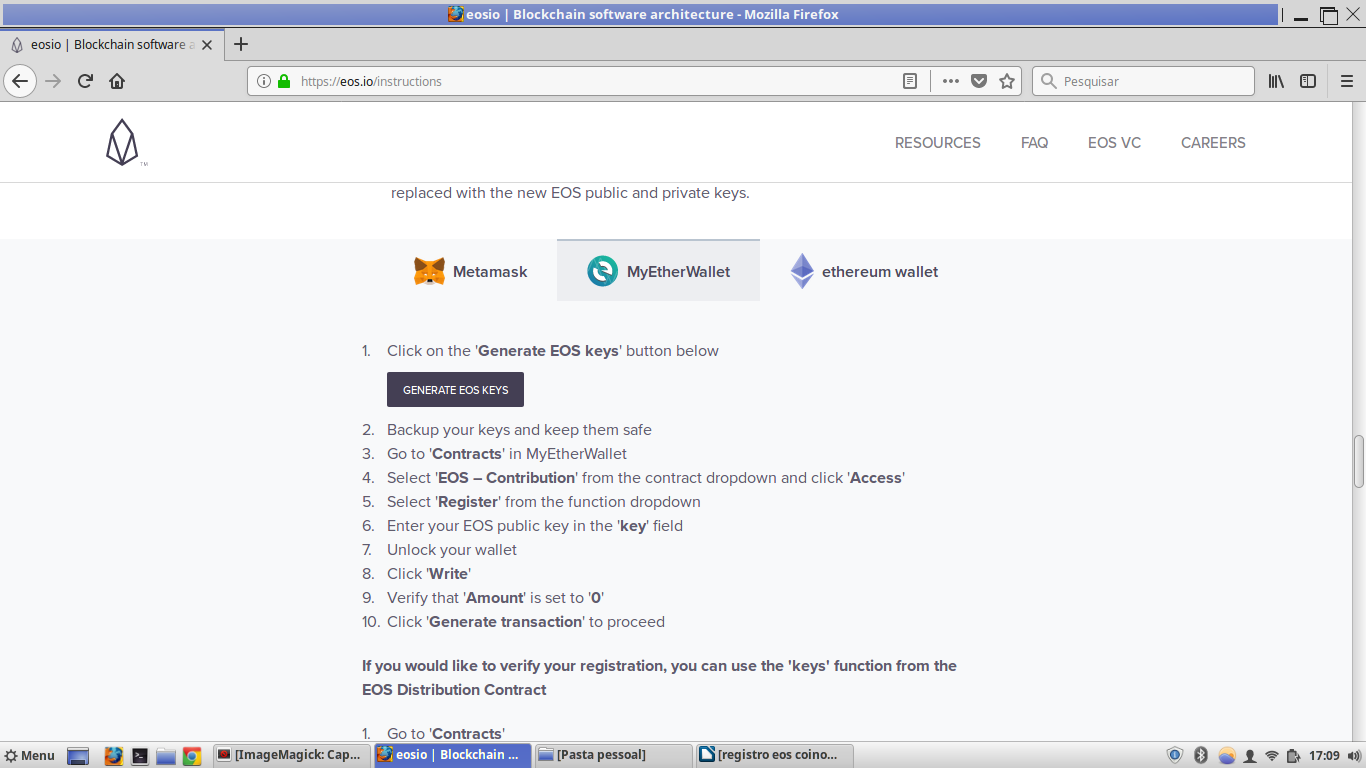Bookmark this page with the star
This screenshot has width=1366, height=768.
1007,81
